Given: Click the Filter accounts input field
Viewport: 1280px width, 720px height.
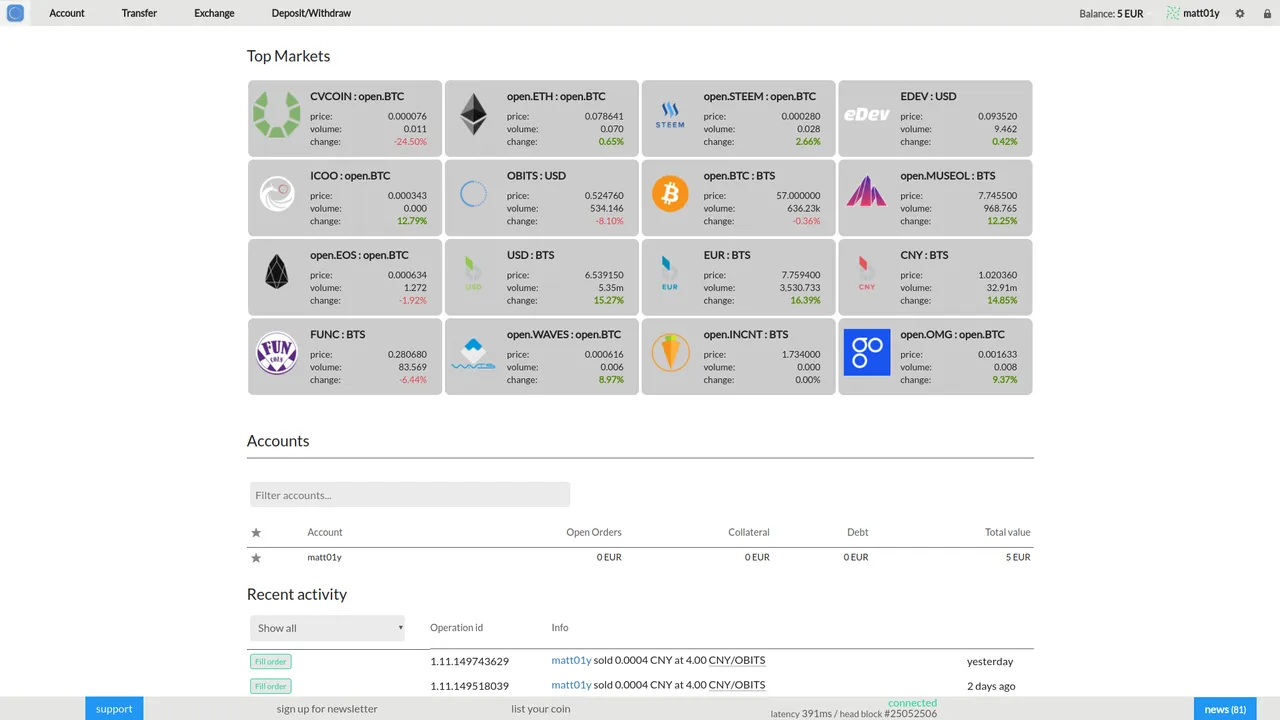Looking at the screenshot, I should (x=410, y=495).
